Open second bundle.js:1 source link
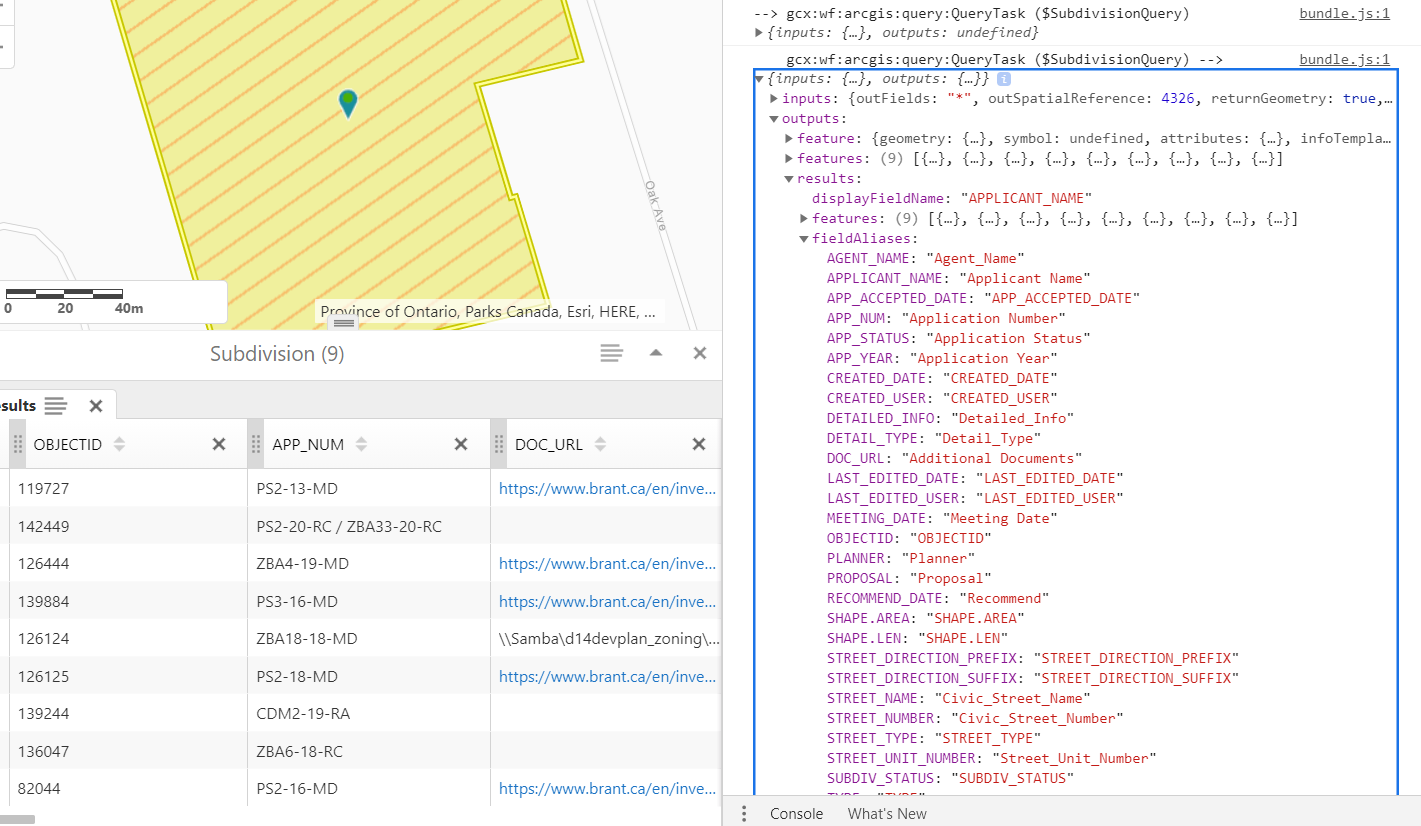 point(1344,59)
